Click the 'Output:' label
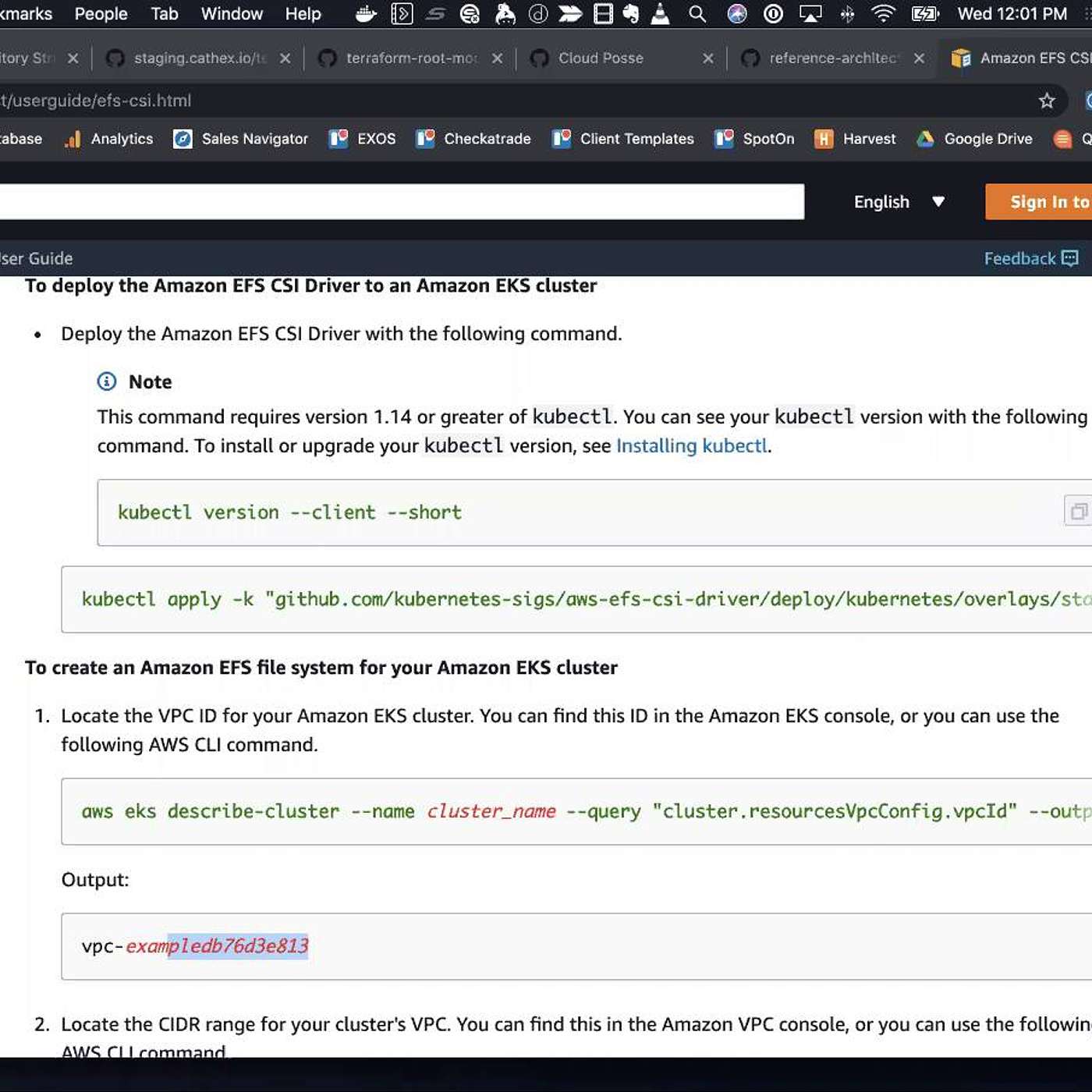The width and height of the screenshot is (1092, 1092). (95, 880)
